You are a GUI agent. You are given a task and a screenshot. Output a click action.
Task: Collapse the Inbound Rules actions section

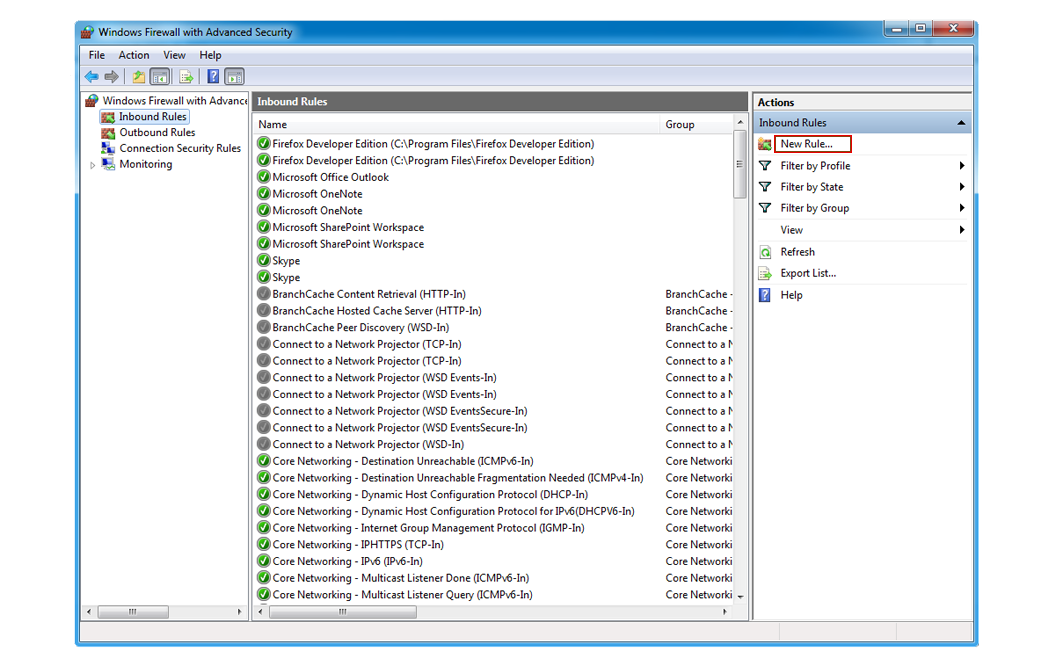[961, 123]
